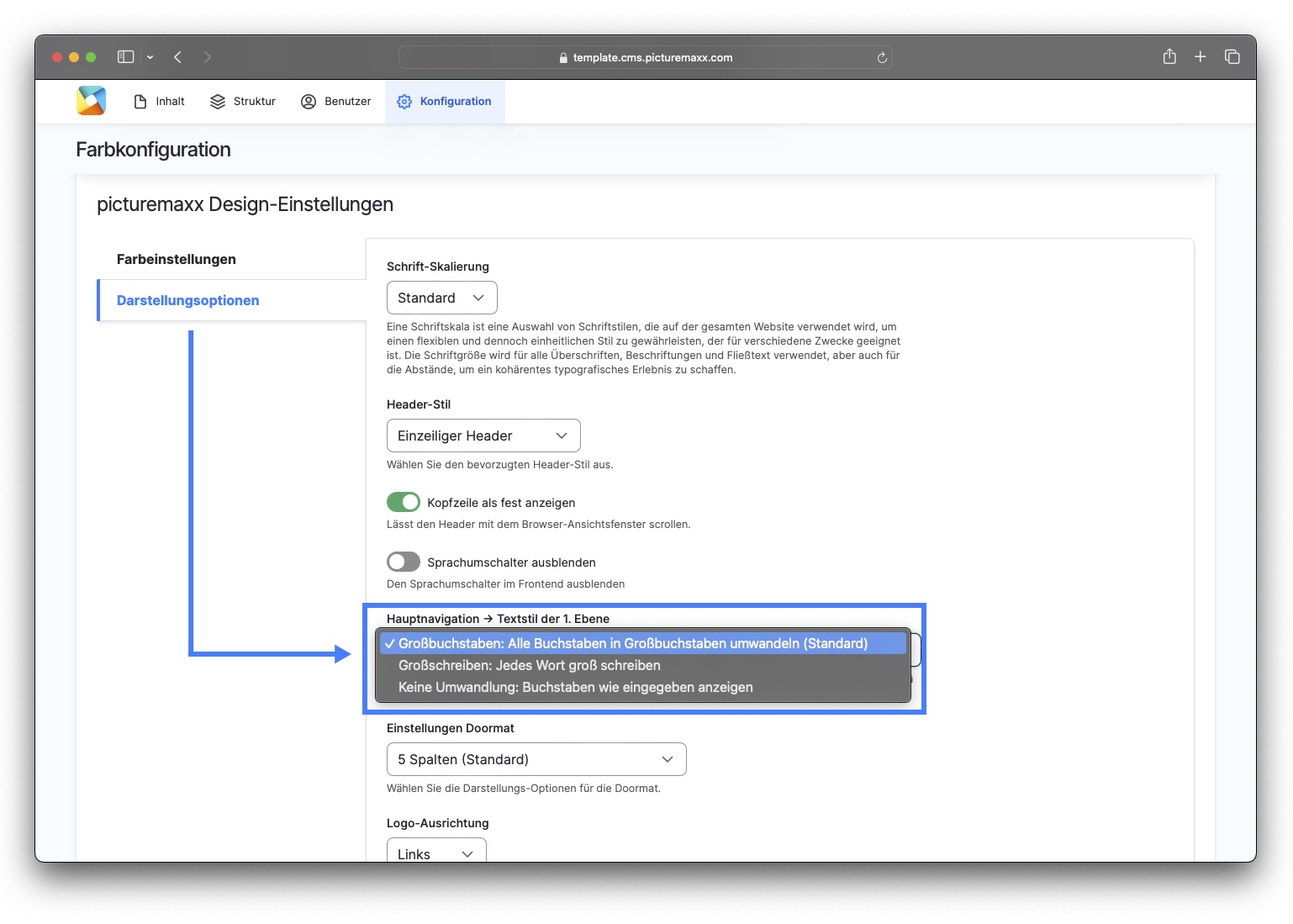Click the Header-Stil label
Viewport: 1293px width, 924px height.
(419, 404)
